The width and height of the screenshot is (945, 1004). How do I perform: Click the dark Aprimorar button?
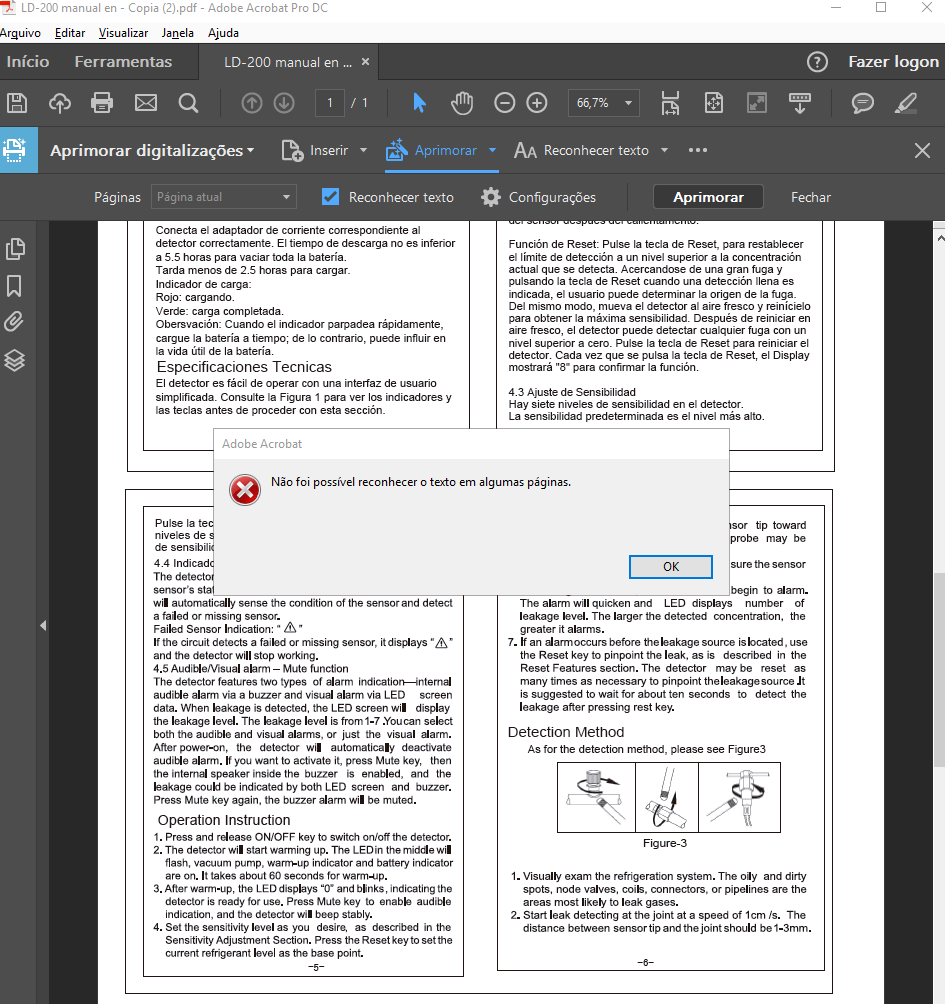coord(708,197)
